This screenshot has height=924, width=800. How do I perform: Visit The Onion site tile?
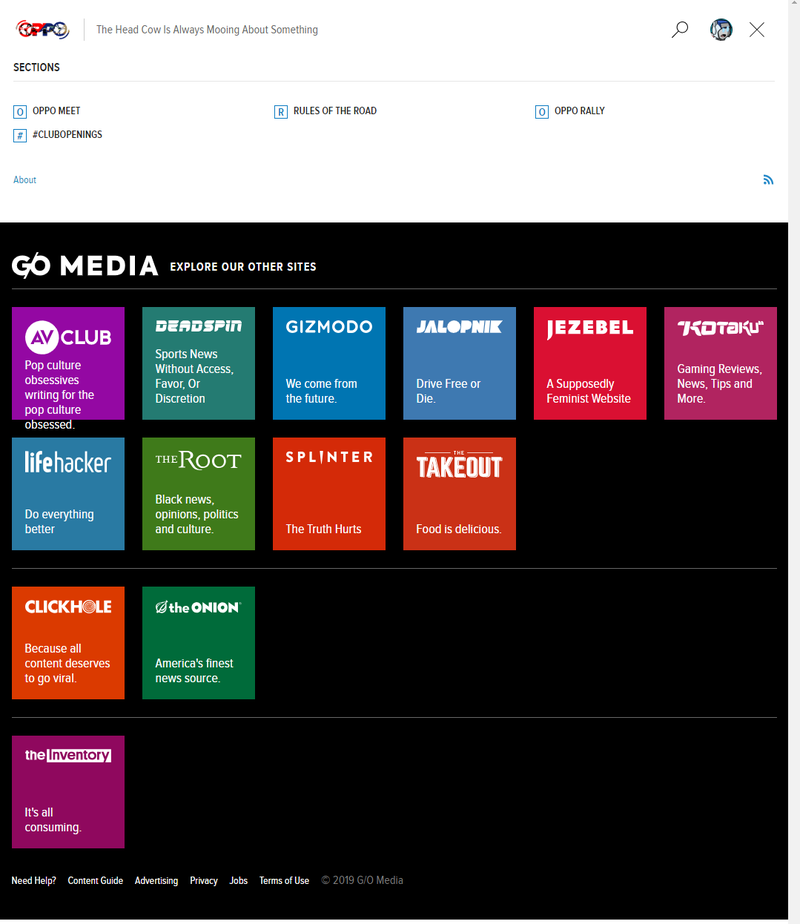(x=199, y=643)
